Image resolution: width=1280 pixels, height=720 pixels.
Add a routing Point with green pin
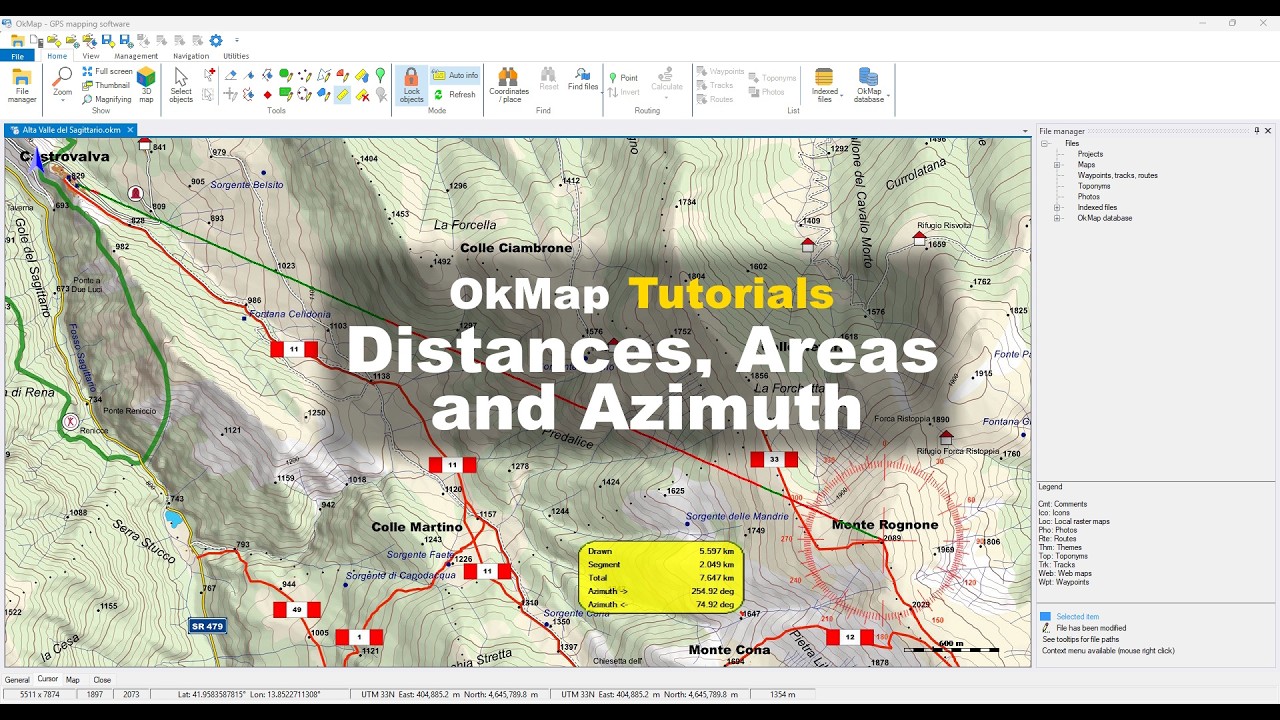622,78
